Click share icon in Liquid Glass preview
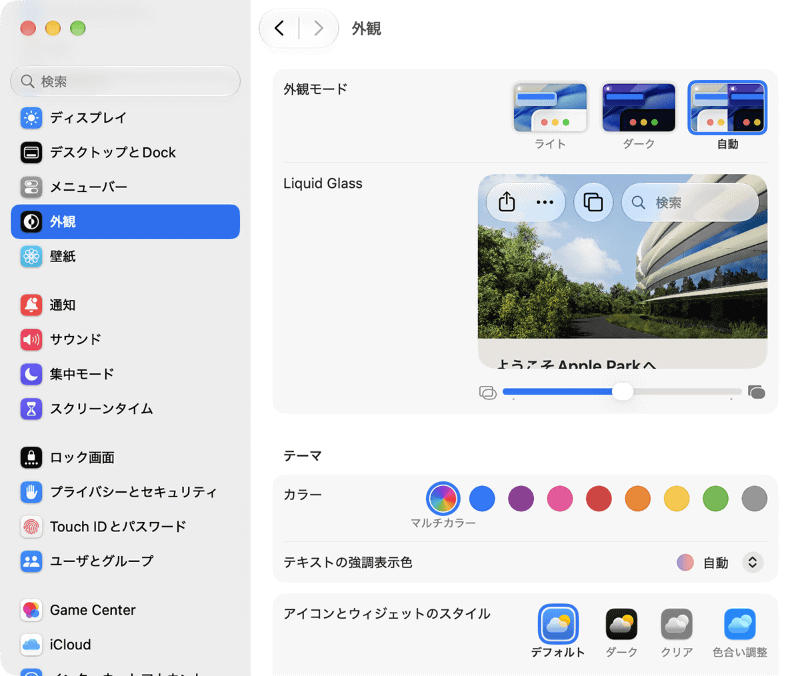The image size is (800, 676). (507, 202)
